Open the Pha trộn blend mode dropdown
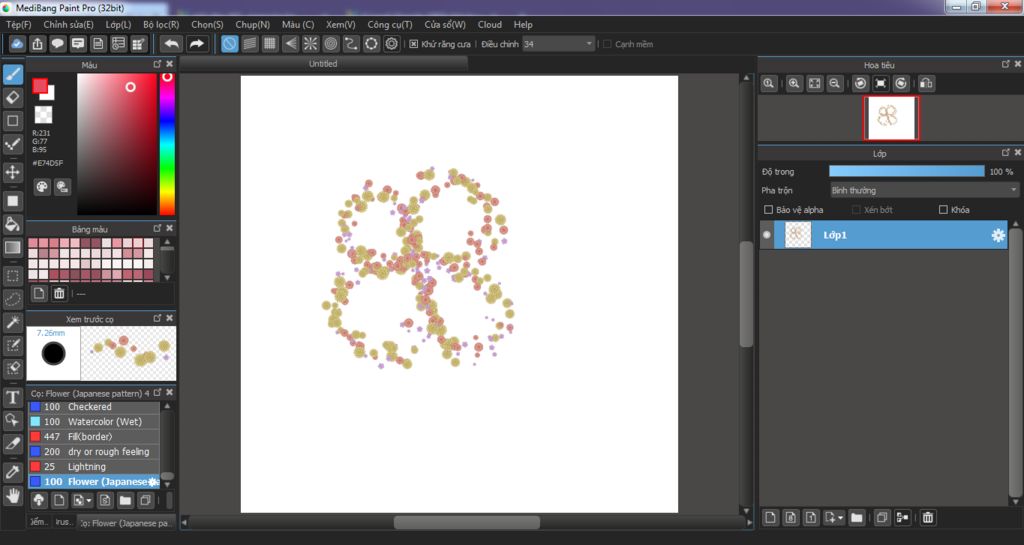 click(924, 190)
